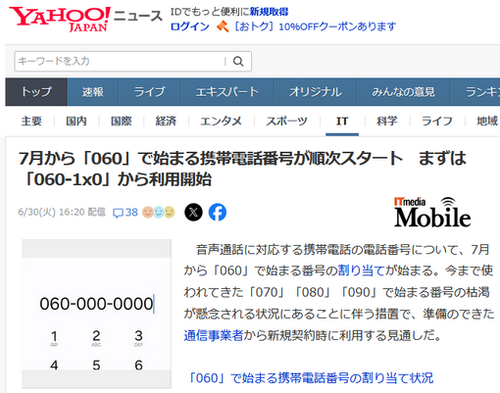This screenshot has width=500, height=393.
Task: Open the 速報 tab
Action: point(93,92)
